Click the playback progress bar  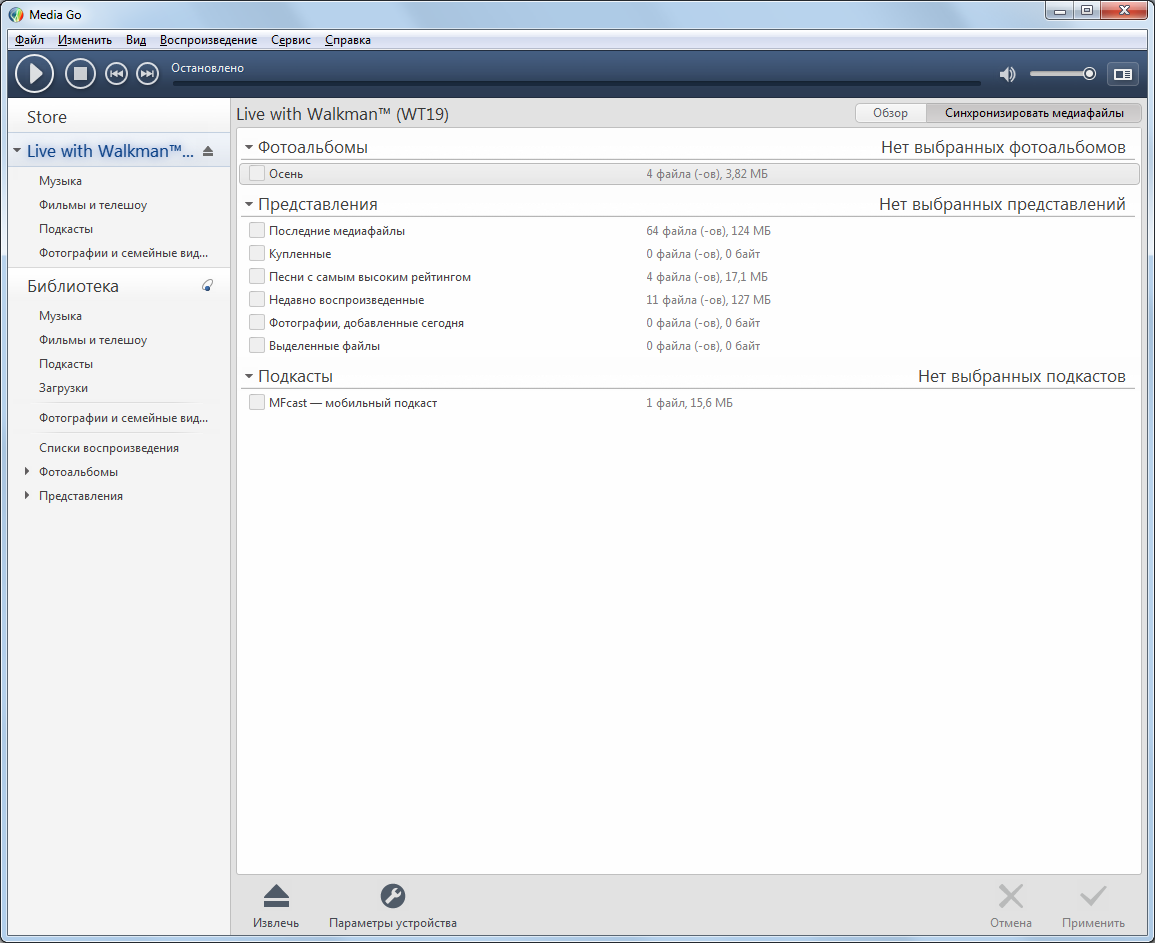pos(577,83)
